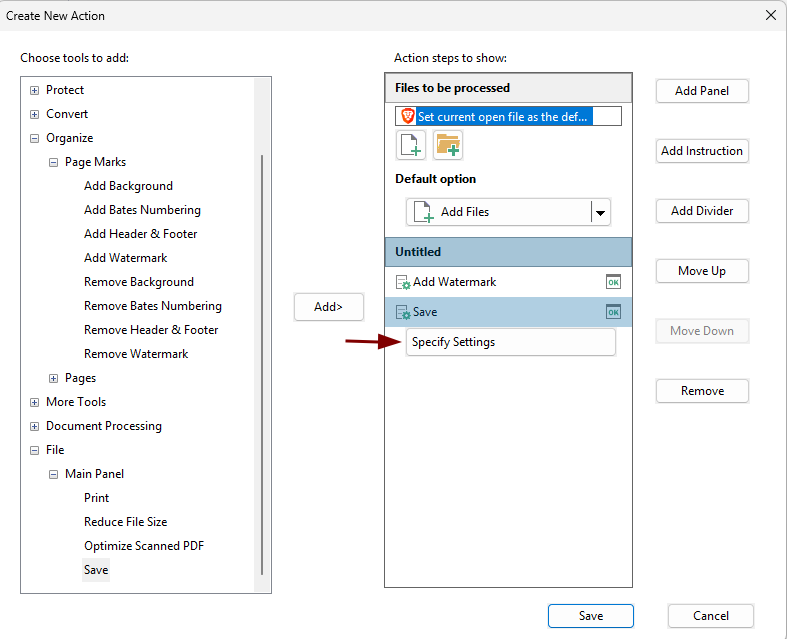Select Add Background tool

click(x=128, y=186)
